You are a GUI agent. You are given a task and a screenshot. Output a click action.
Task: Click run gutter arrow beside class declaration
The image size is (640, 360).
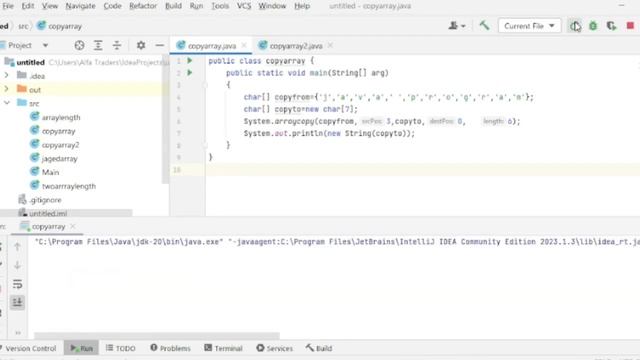[190, 60]
